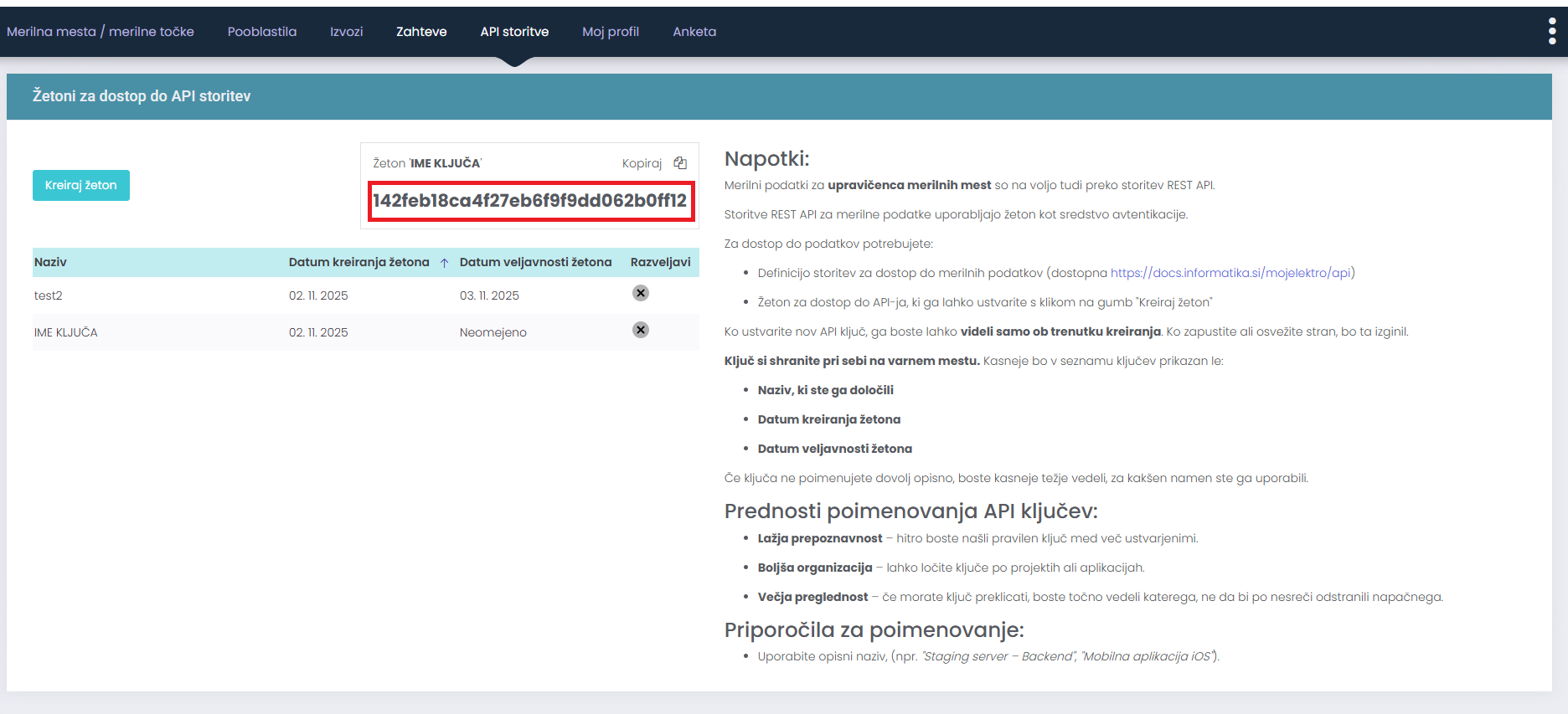Open the Anketa tab
This screenshot has width=1568, height=714.
click(694, 32)
